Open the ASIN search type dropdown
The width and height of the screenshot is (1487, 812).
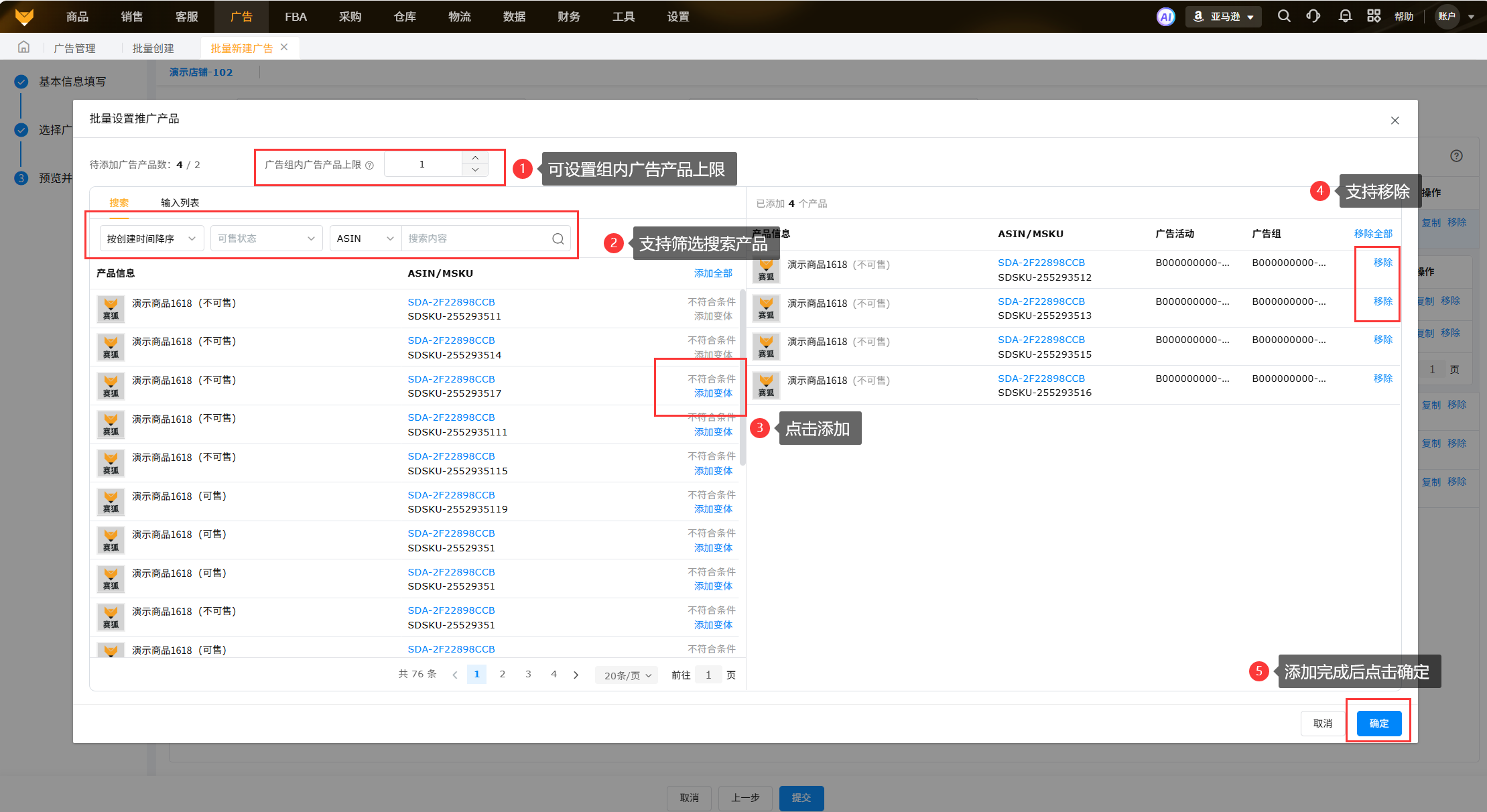click(365, 239)
